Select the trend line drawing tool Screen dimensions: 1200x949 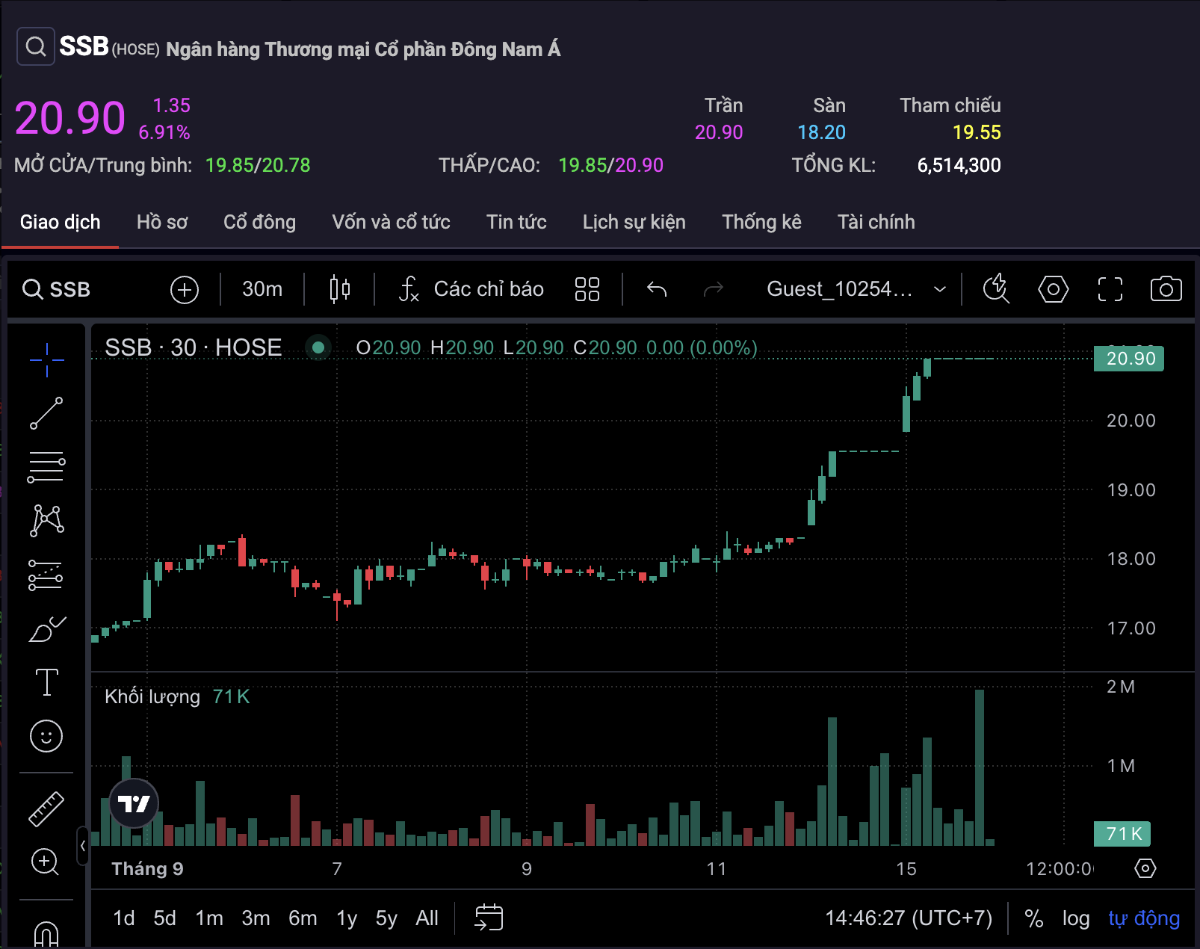(46, 413)
